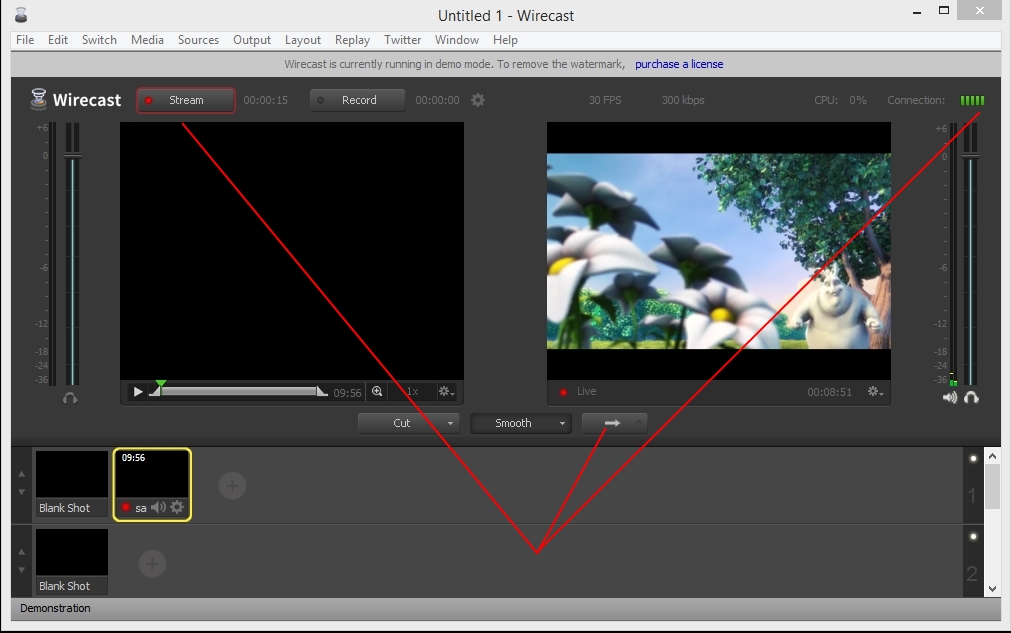Click the green in-point marker on timeline

tap(161, 384)
